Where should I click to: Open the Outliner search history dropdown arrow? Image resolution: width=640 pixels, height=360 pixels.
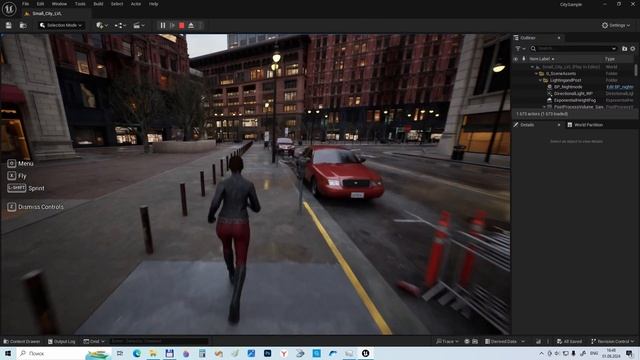613,49
